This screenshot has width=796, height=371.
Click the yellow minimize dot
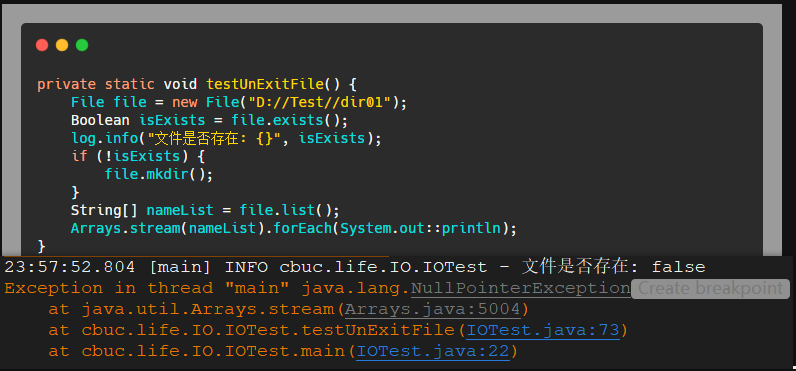click(x=62, y=45)
